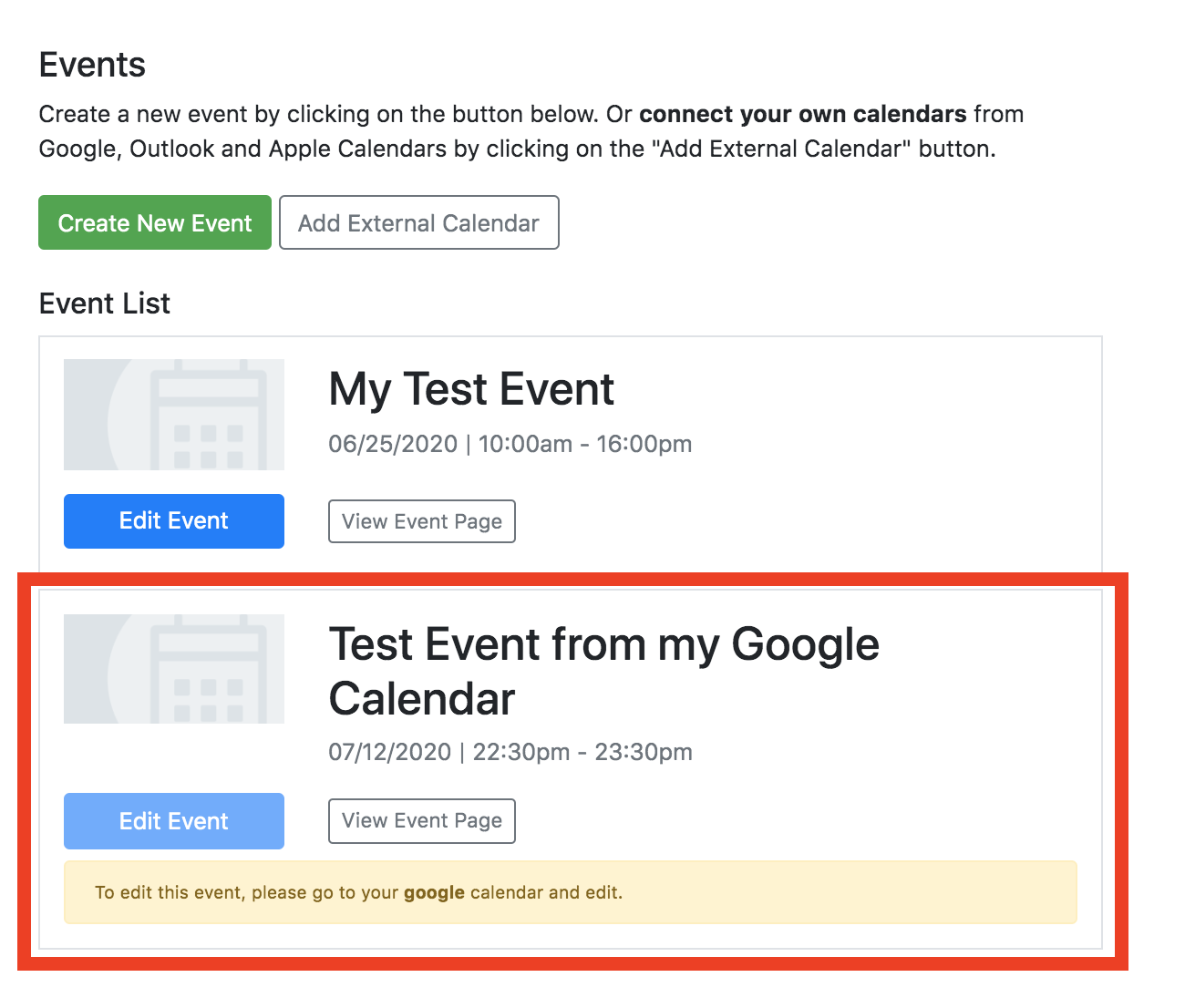
Task: Click the Event List subheading
Action: tap(105, 303)
